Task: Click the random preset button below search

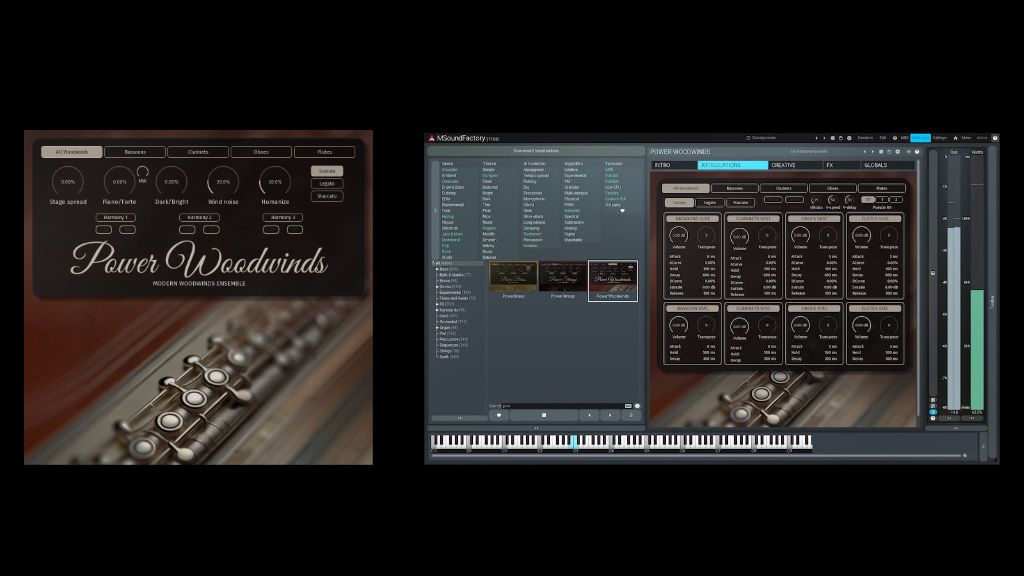Action: click(x=543, y=415)
